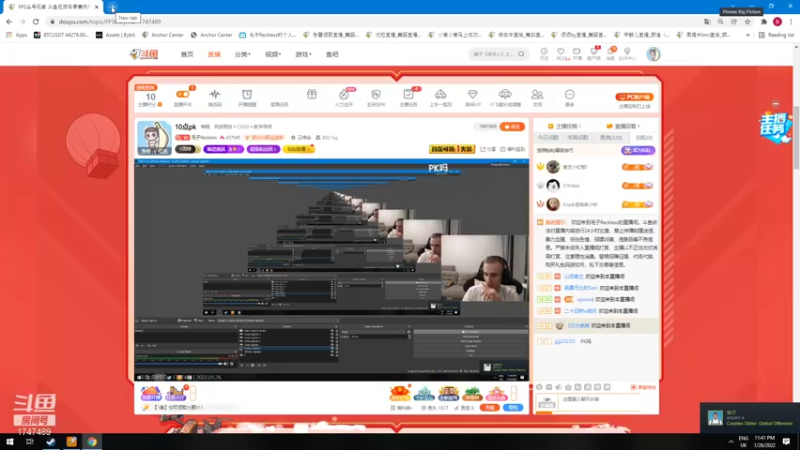The width and height of the screenshot is (800, 450).
Task: Open the waveform icon in streamer toolbar
Action: click(x=215, y=94)
